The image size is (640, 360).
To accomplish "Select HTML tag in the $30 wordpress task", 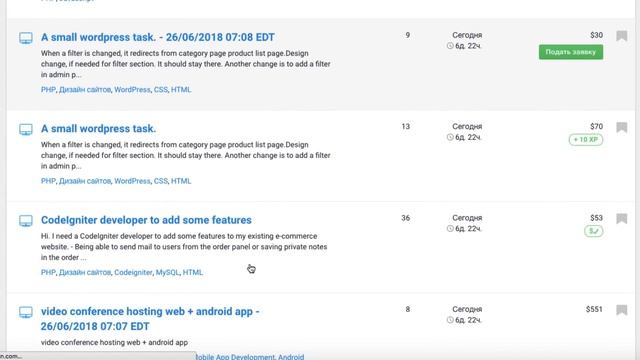I will (x=181, y=89).
